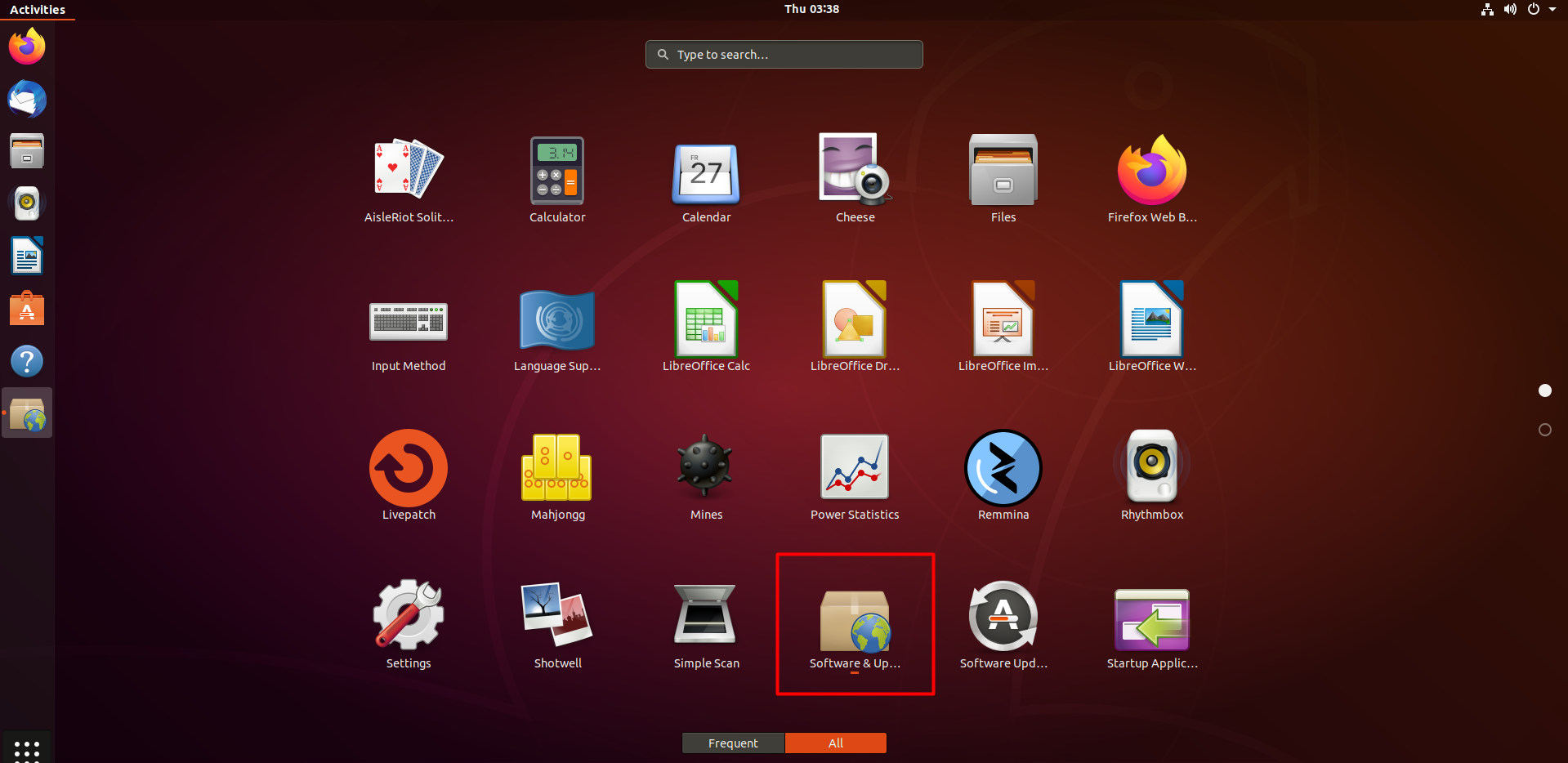
Task: Select running Software & Updates dock icon
Action: point(27,413)
